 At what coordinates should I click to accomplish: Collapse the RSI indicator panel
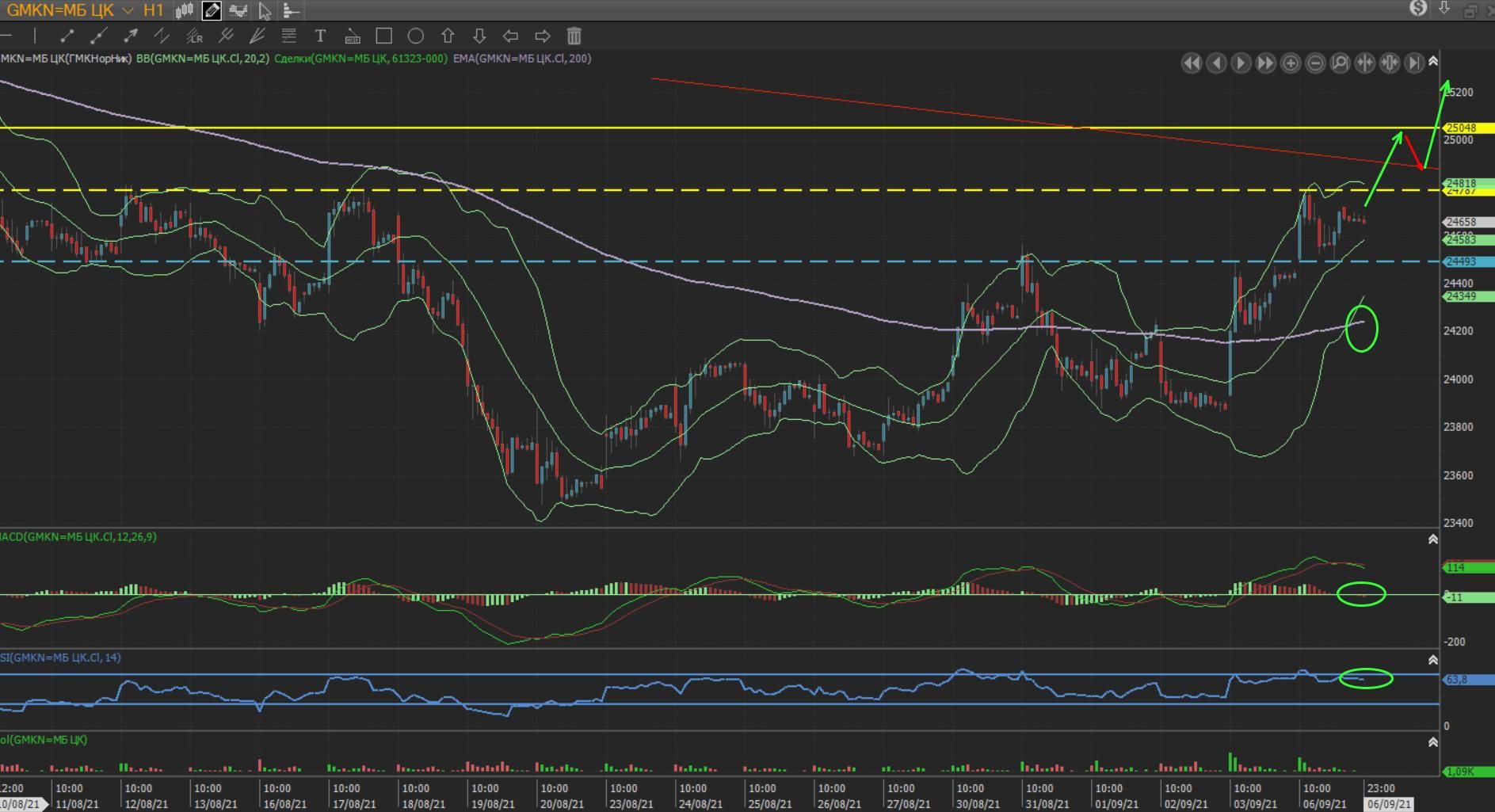1432,660
